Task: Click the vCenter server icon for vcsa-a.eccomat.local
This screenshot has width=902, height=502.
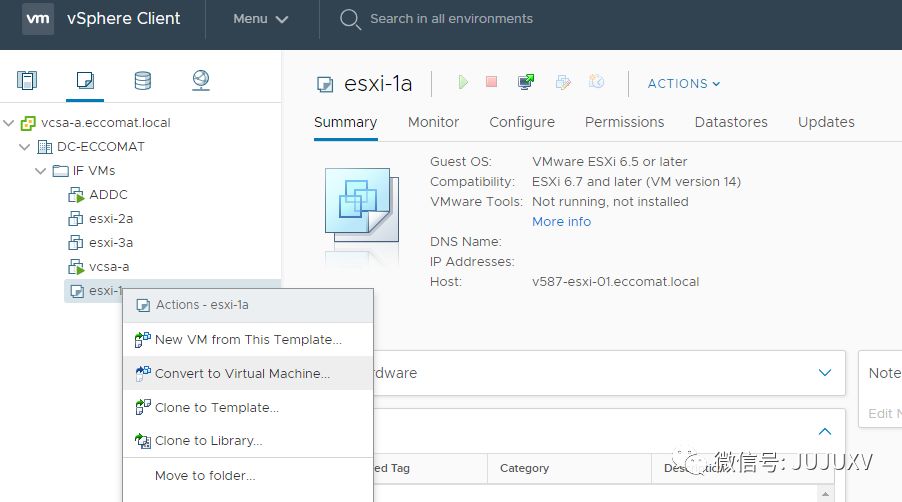Action: click(x=28, y=123)
